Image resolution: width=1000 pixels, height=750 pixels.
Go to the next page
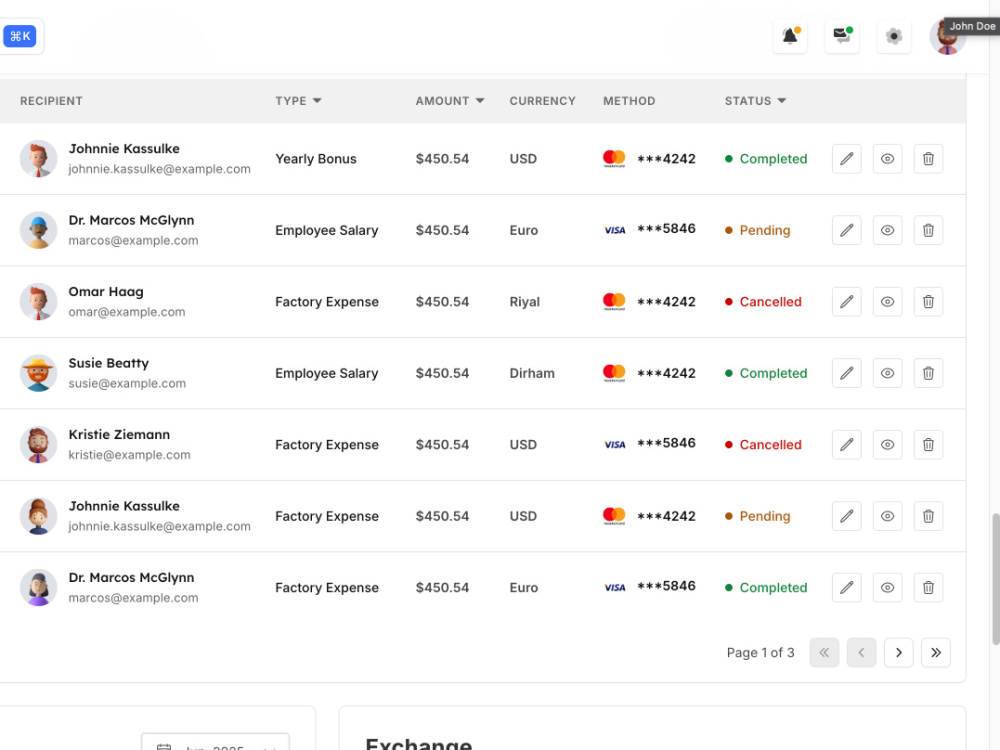coord(899,652)
